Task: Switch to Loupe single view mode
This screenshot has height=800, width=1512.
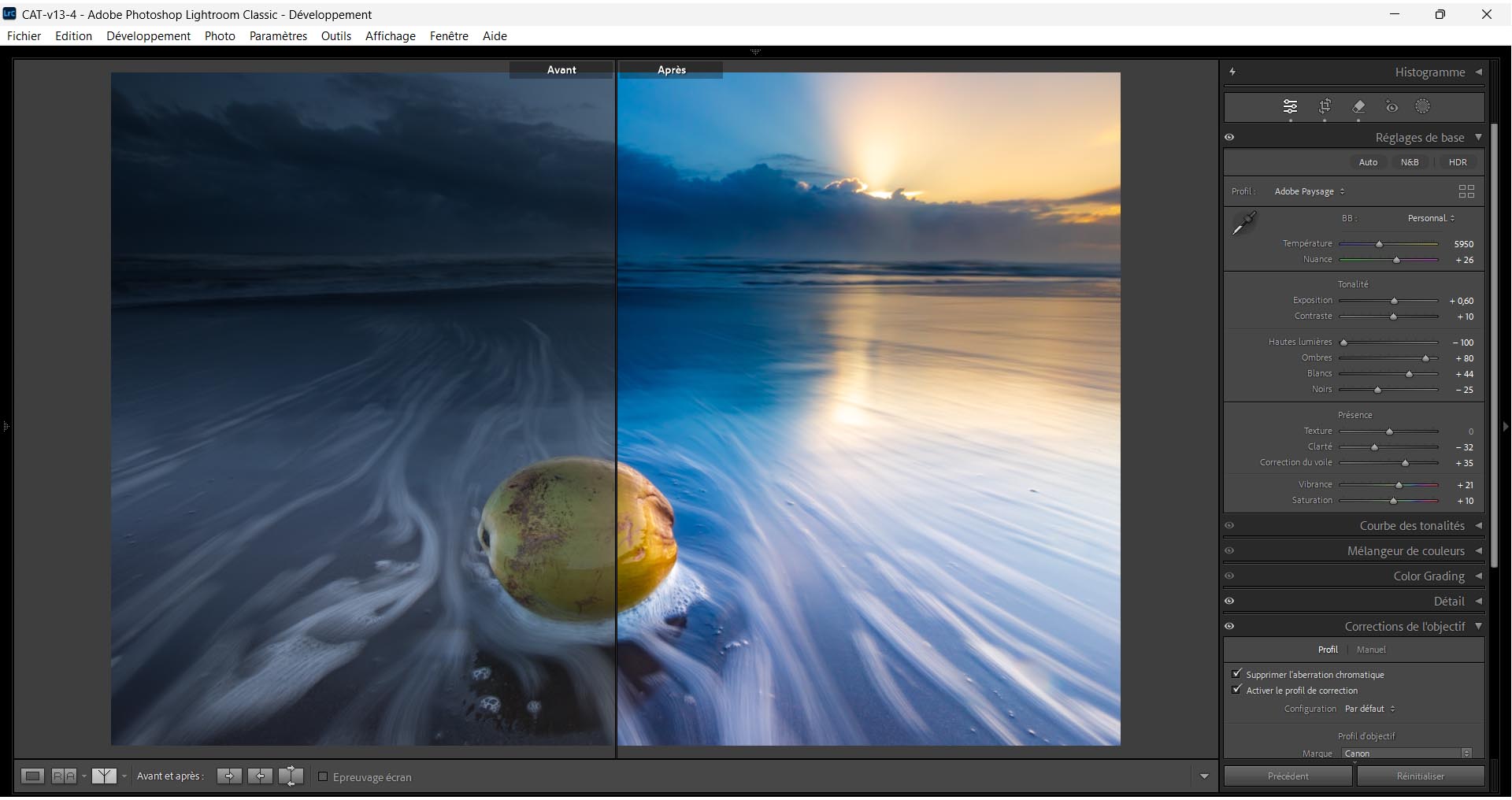Action: coord(32,776)
